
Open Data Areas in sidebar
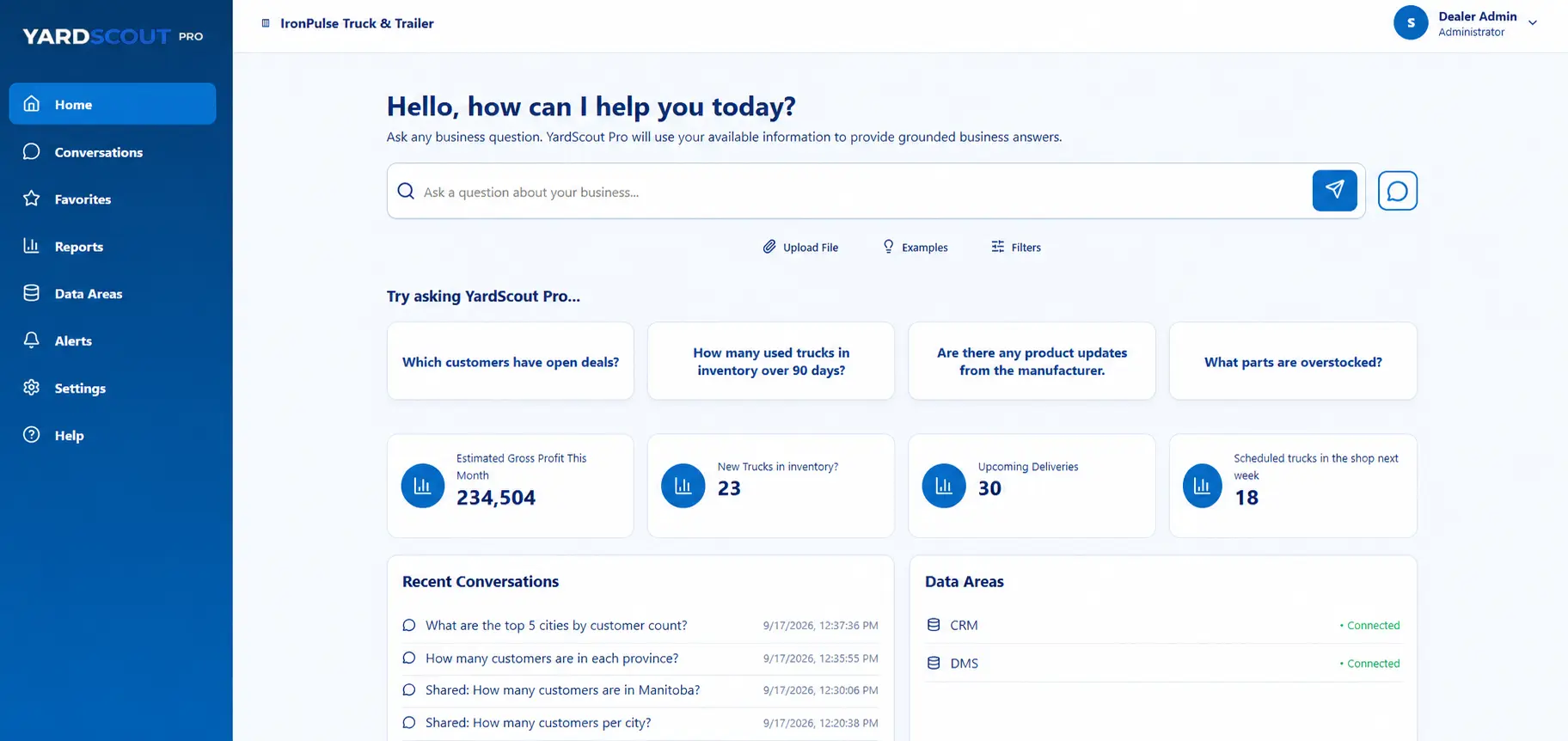point(113,293)
